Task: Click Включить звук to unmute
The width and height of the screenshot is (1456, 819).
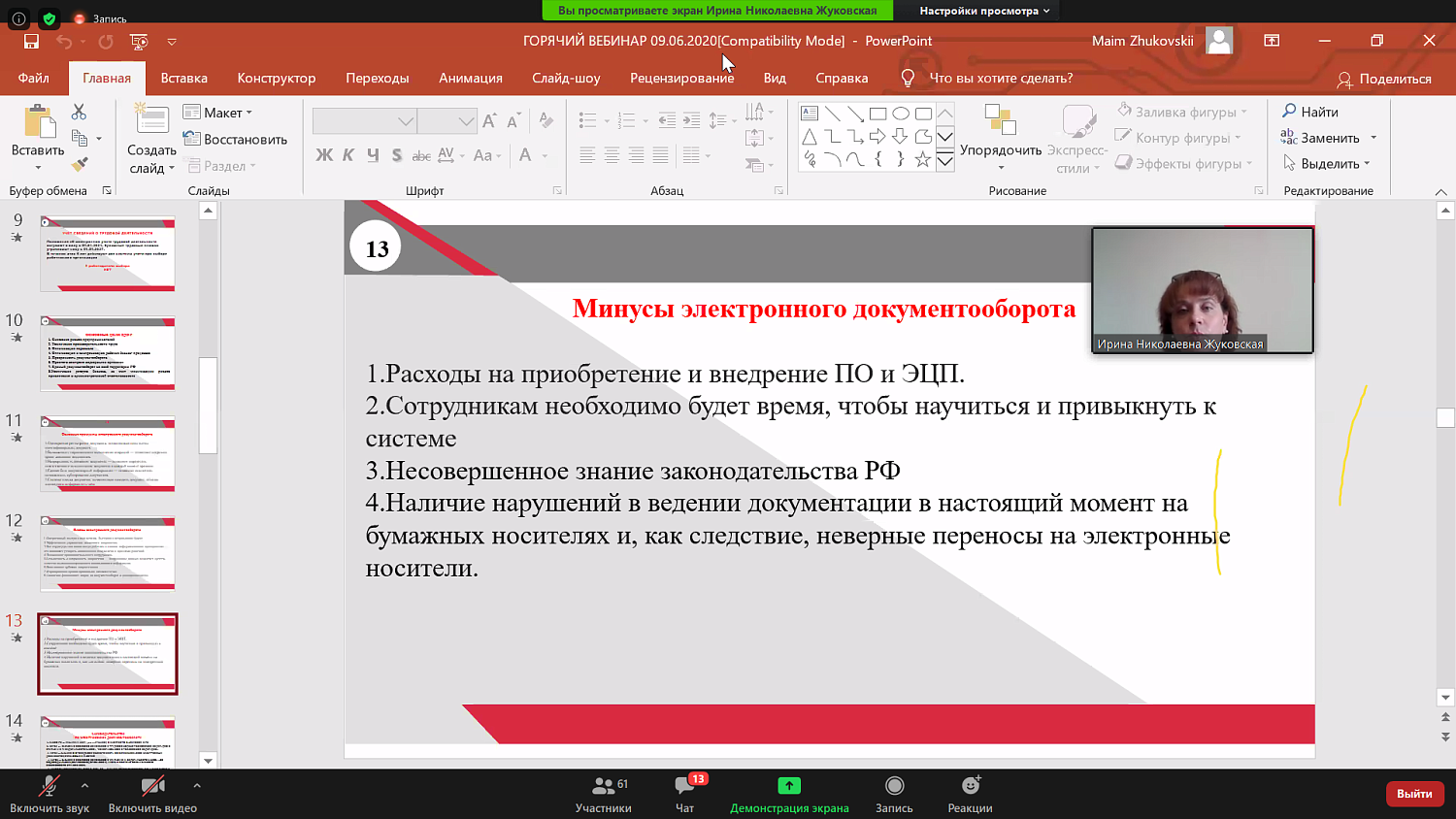Action: 50,794
